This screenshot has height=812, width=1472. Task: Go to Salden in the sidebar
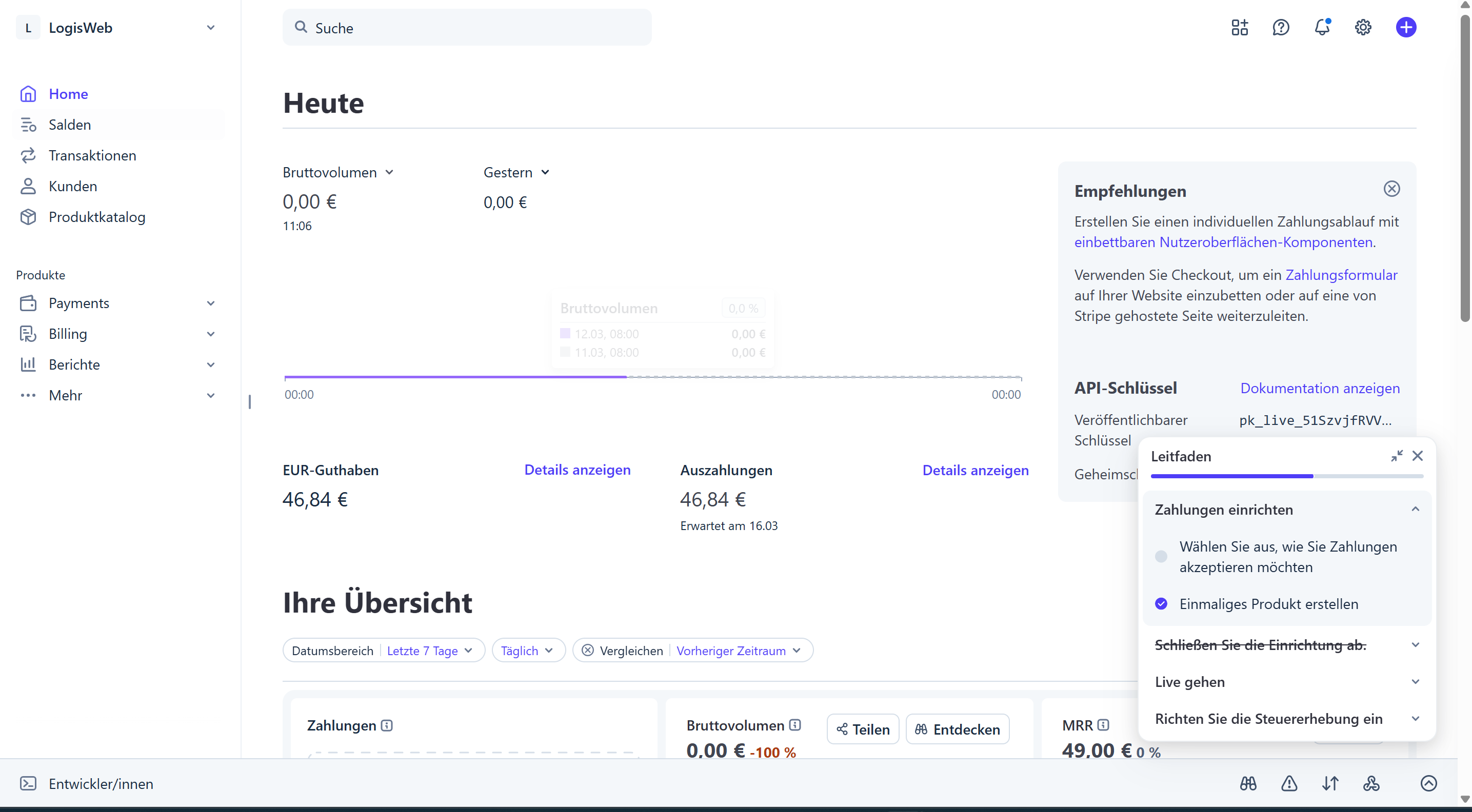tap(70, 125)
